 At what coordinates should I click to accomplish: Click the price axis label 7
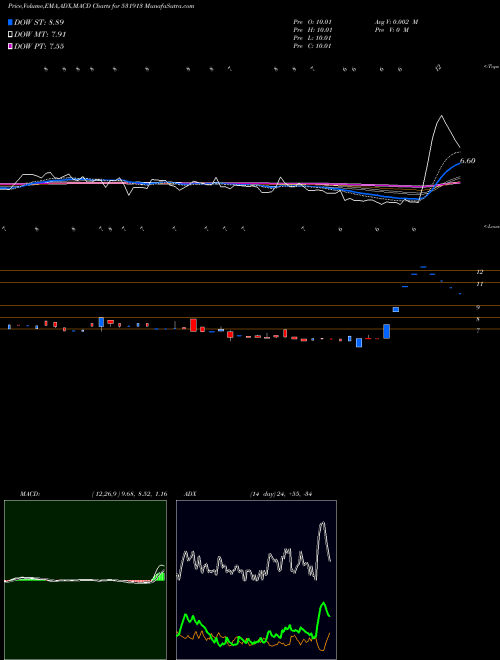coord(478,331)
